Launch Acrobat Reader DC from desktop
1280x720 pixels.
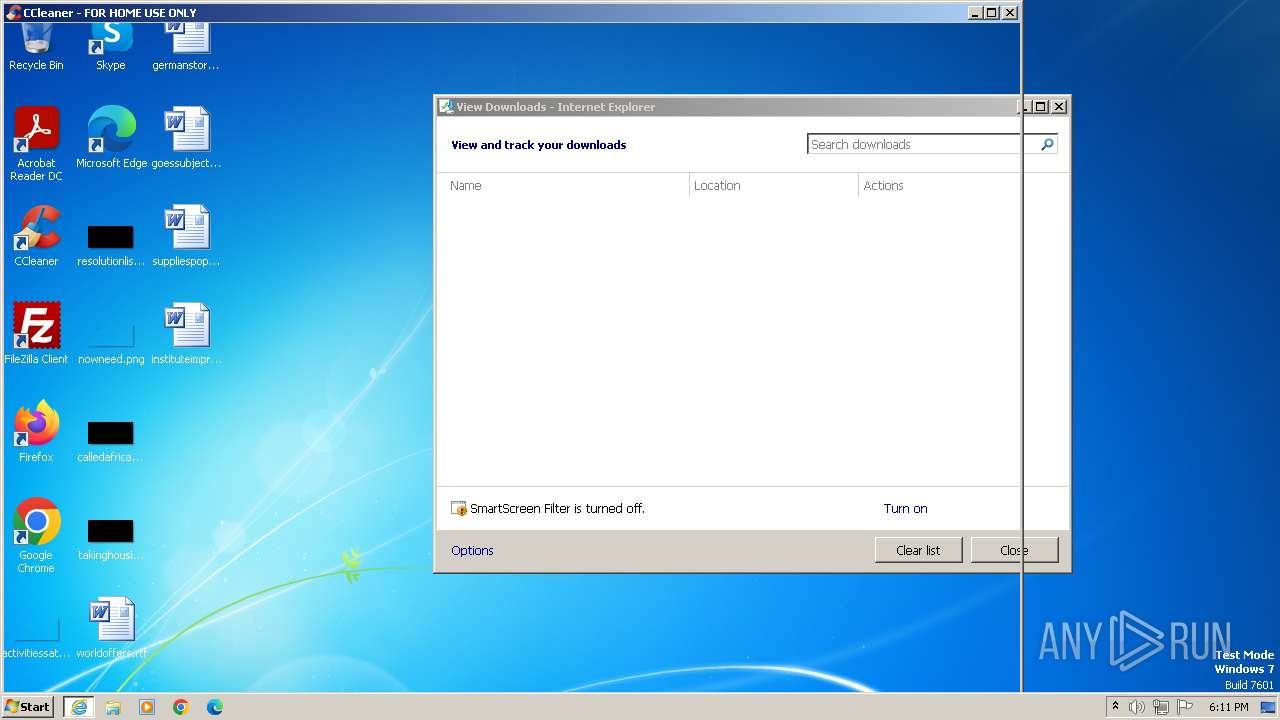click(36, 143)
